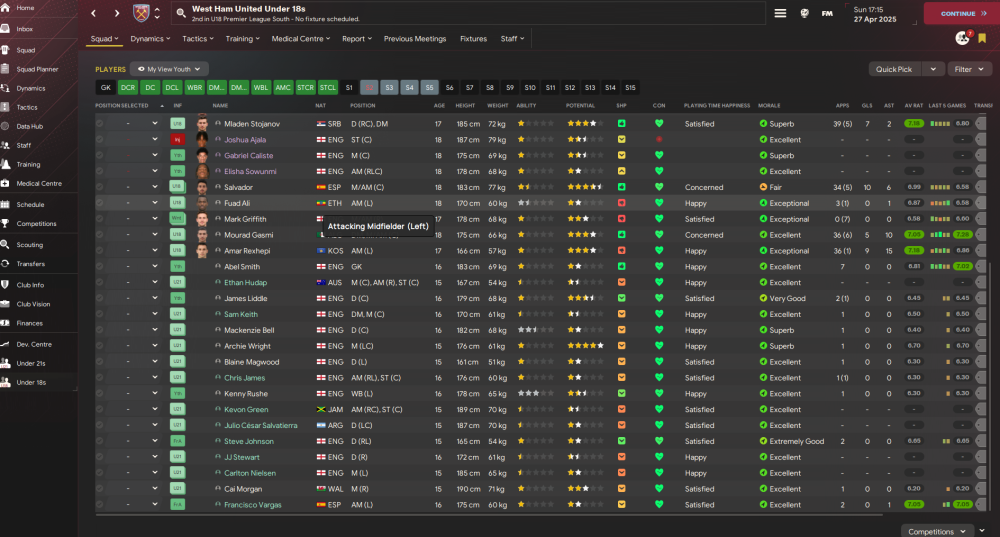
Task: Tick the selection circle for Mladen Stojanov
Action: click(x=99, y=123)
